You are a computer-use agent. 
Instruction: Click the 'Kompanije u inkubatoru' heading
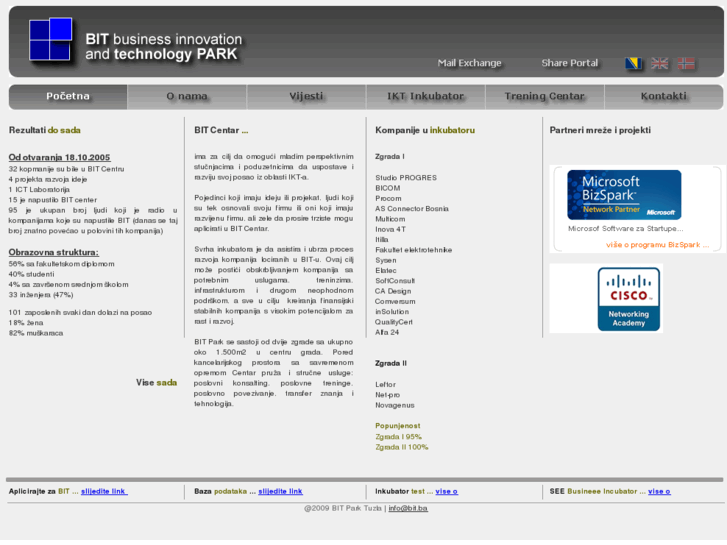click(425, 130)
